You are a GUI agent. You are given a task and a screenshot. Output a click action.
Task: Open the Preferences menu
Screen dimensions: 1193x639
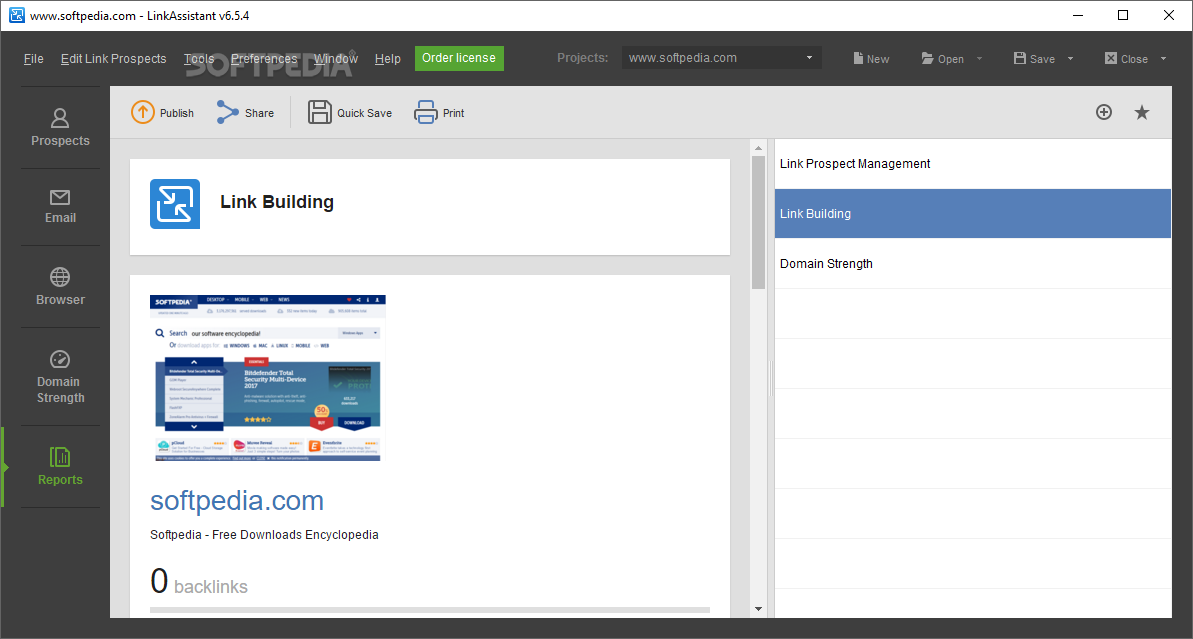pyautogui.click(x=264, y=59)
